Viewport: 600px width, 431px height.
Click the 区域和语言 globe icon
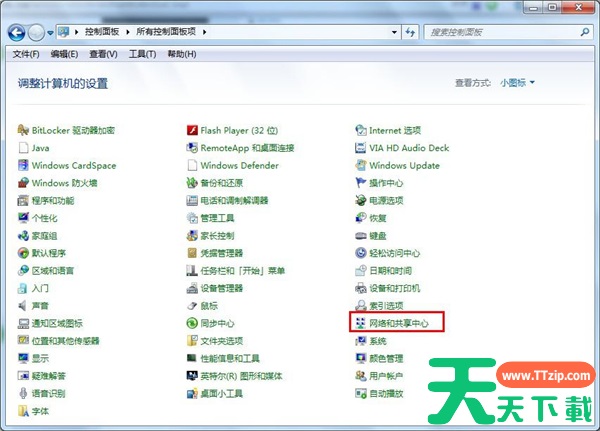point(23,271)
